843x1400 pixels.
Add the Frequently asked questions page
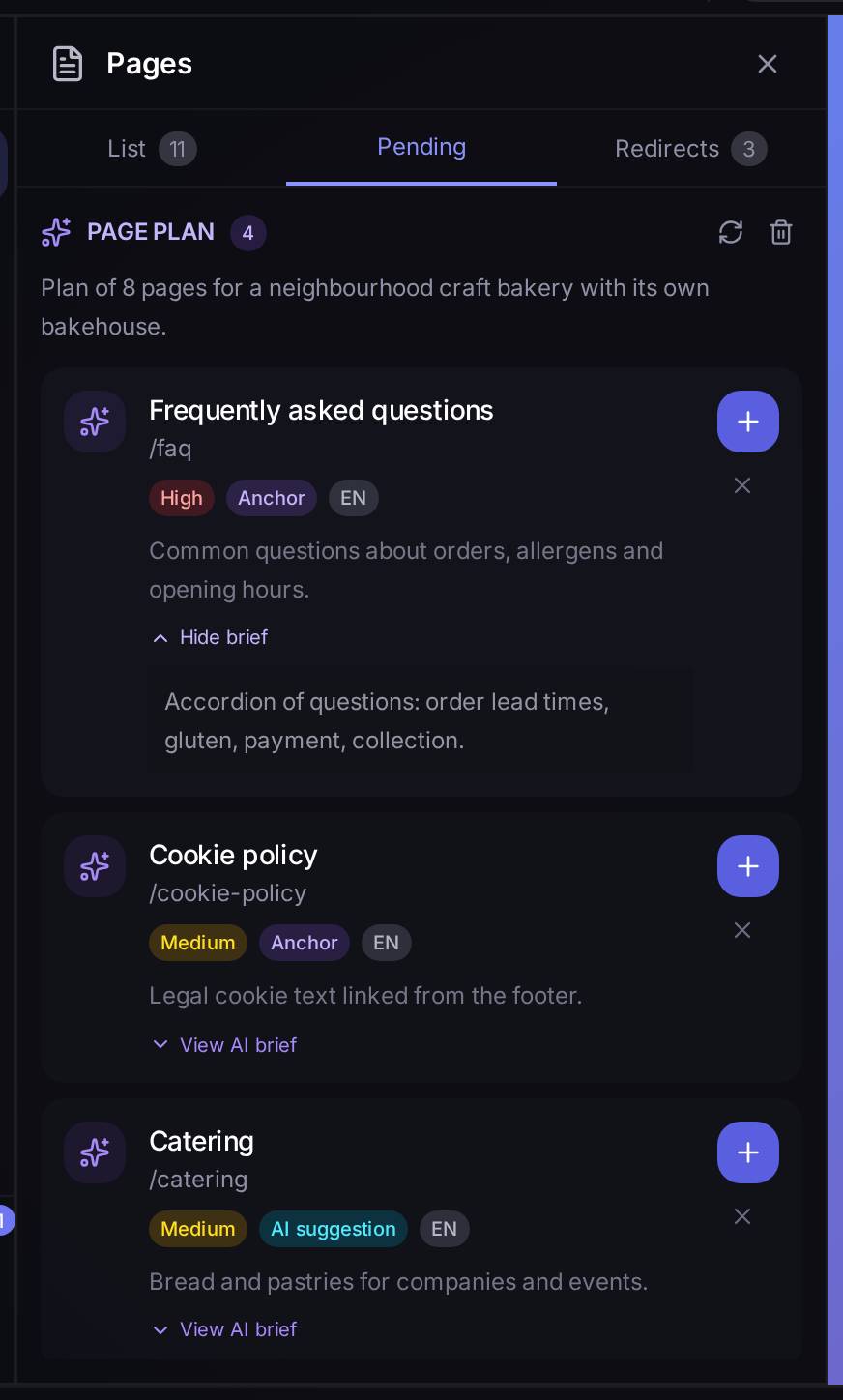[x=748, y=422]
